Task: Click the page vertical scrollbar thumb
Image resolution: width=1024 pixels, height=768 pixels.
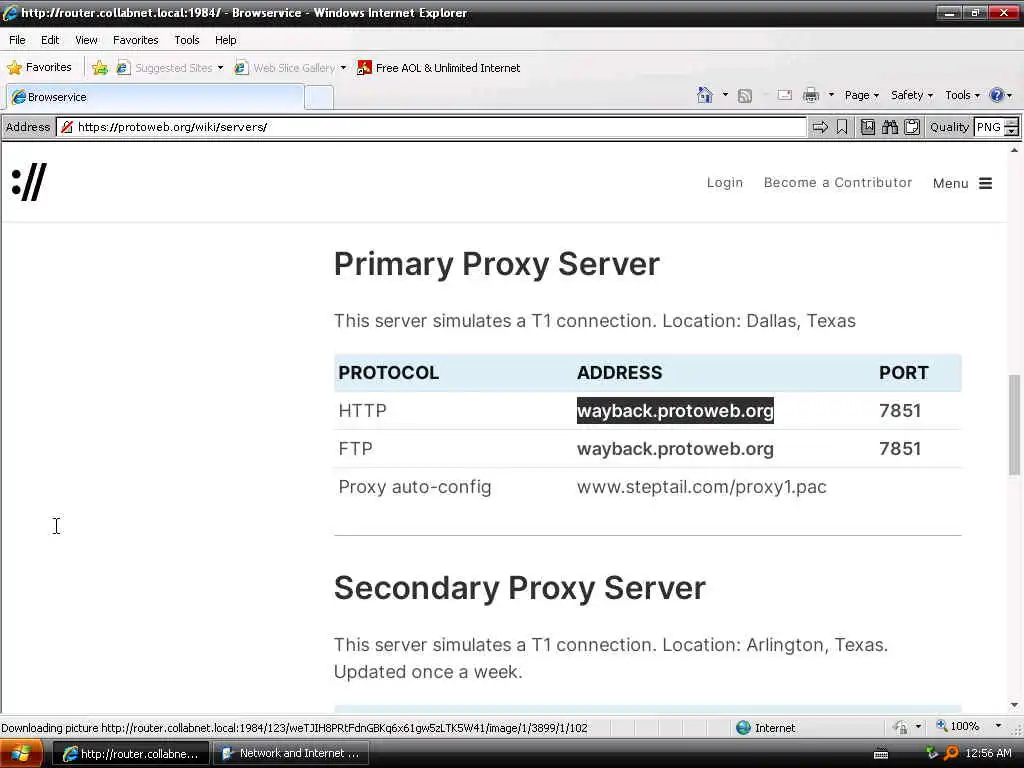Action: (x=1014, y=424)
